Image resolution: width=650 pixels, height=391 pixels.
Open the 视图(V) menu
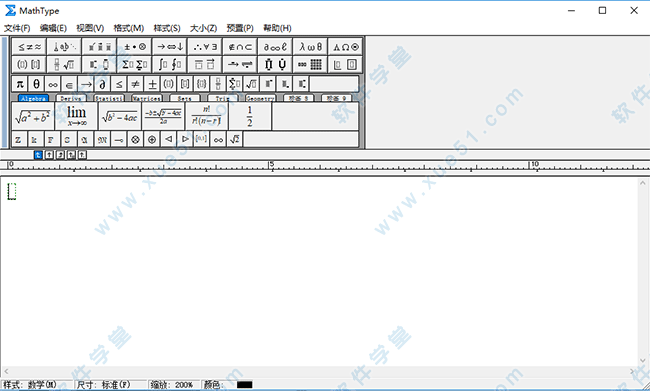[90, 28]
